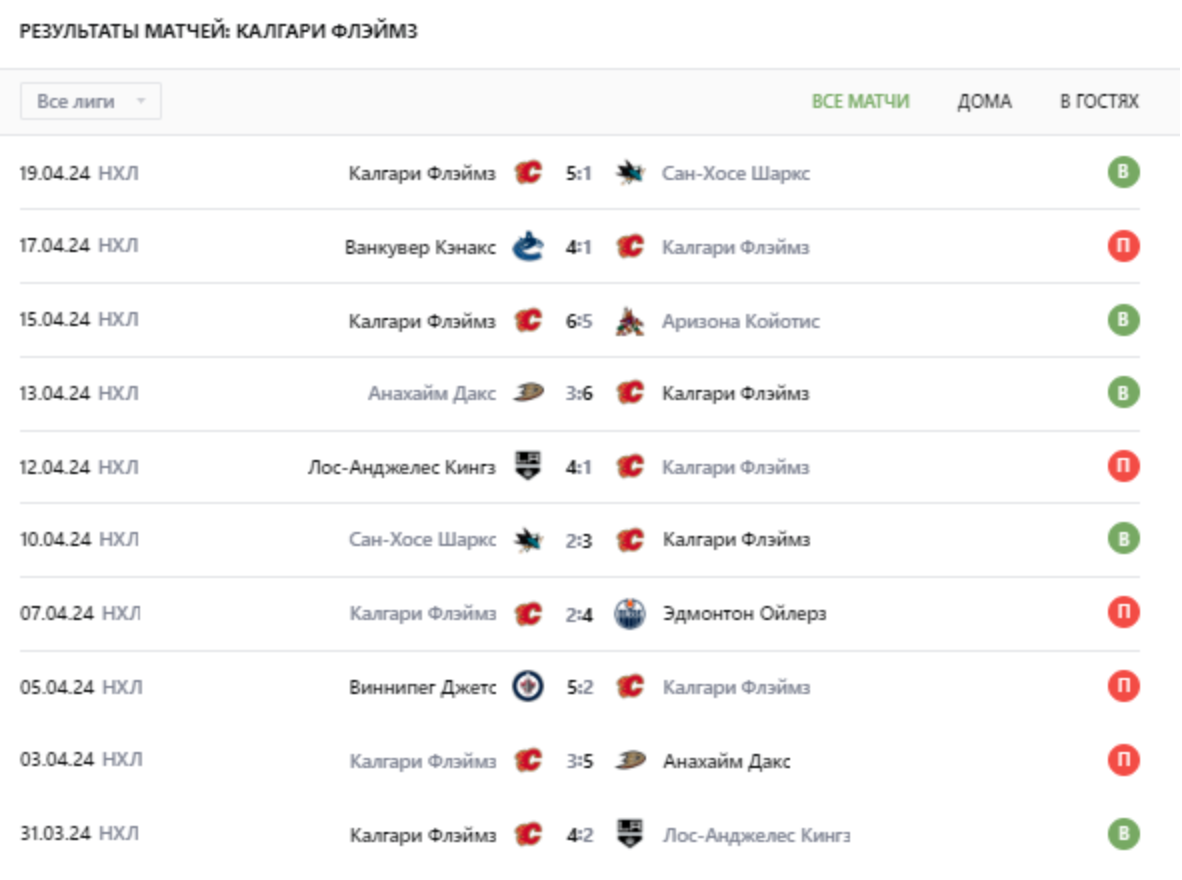Screen dimensions: 1182x880
Task: Click the "НХЛ" league label for 31.03.24
Action: pos(122,834)
